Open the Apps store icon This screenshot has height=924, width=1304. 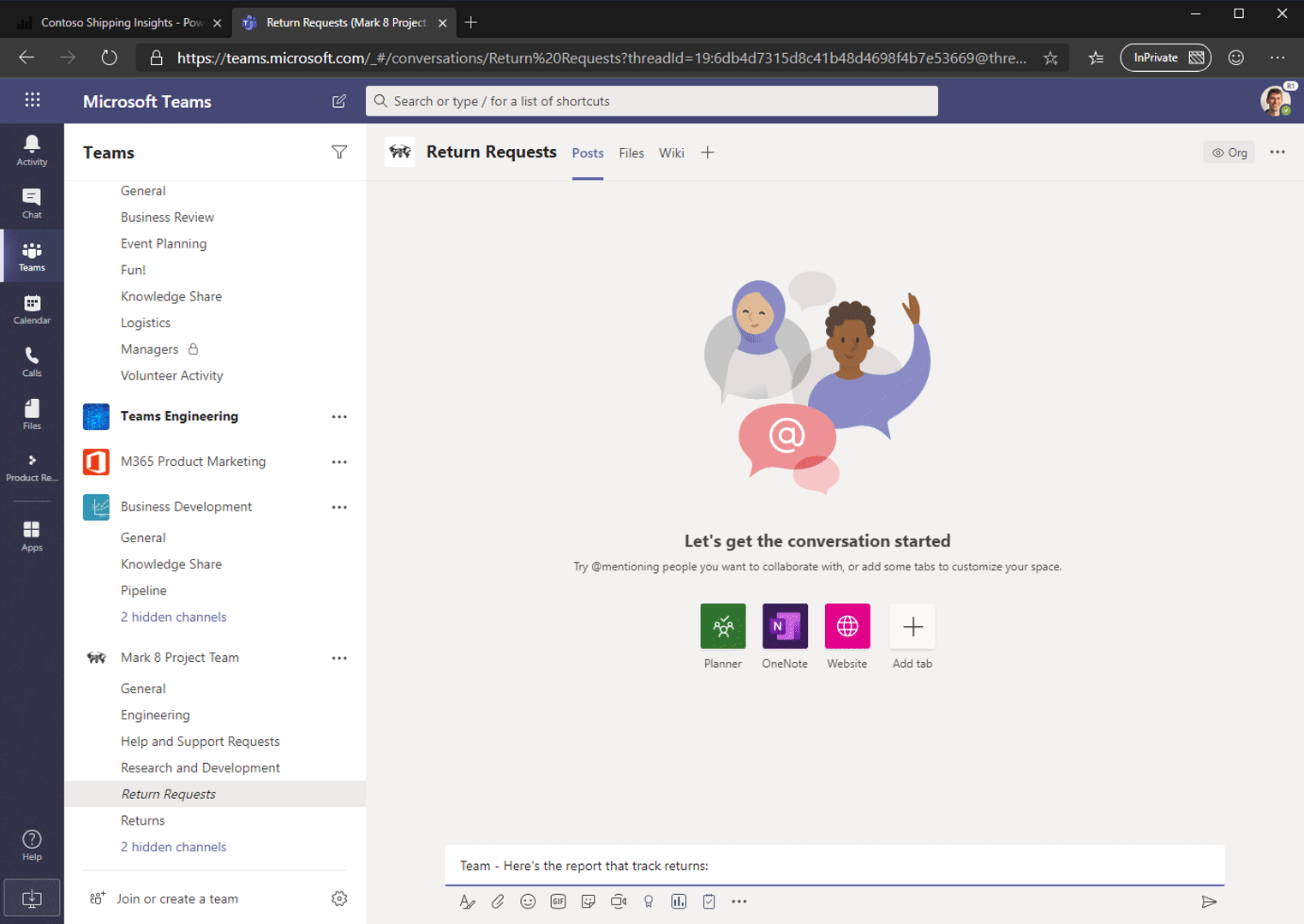32,536
